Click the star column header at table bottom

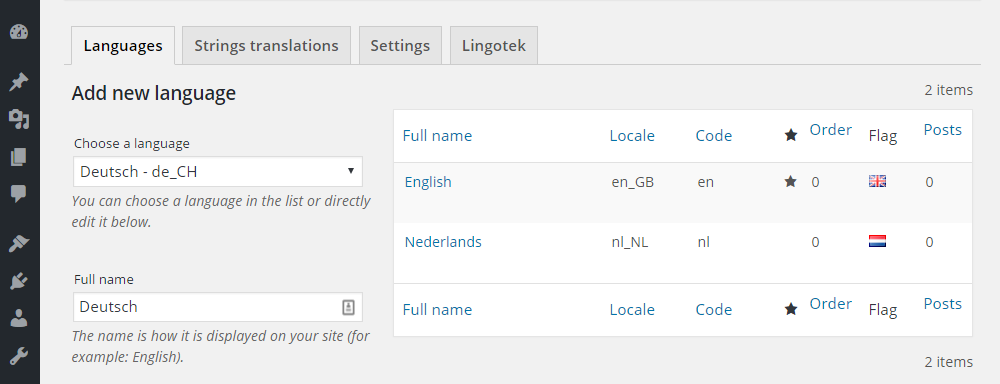pyautogui.click(x=791, y=309)
